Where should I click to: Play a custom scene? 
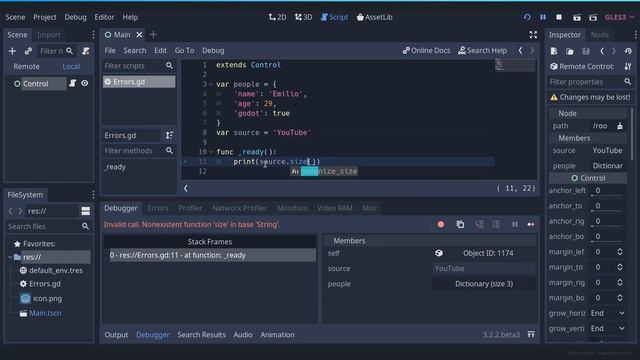pyautogui.click(x=593, y=17)
